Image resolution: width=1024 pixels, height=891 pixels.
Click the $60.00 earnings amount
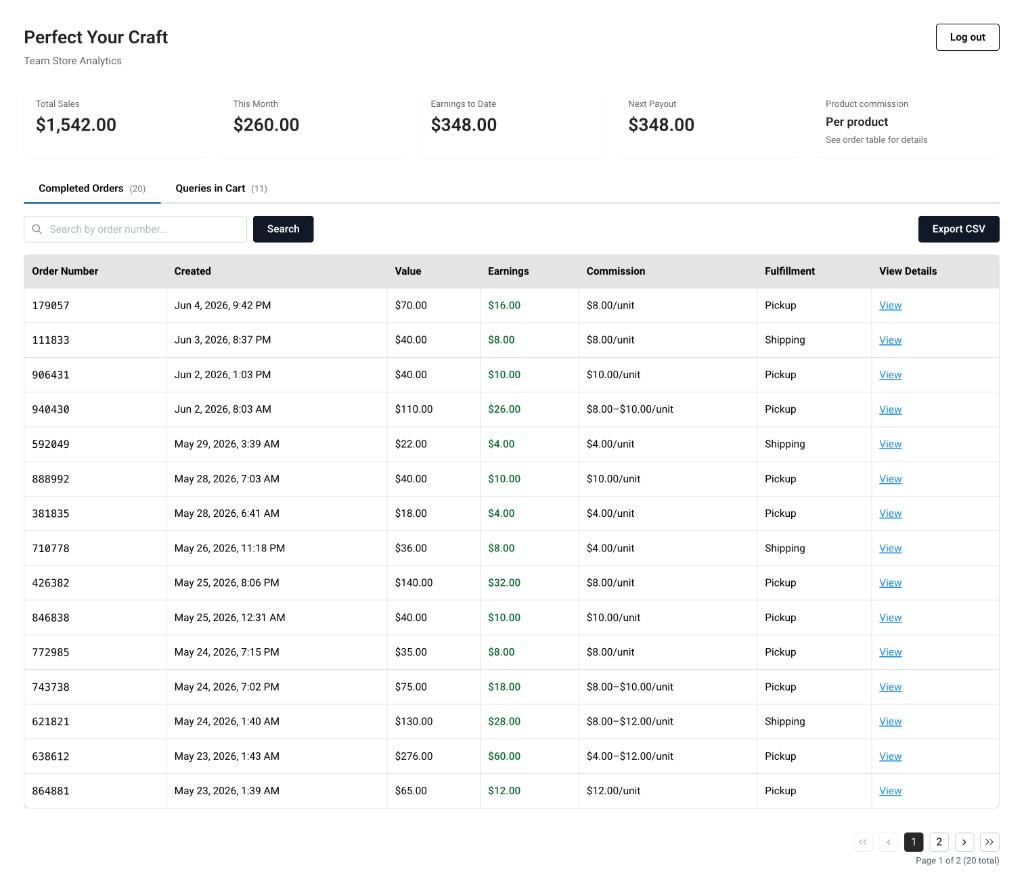(504, 756)
